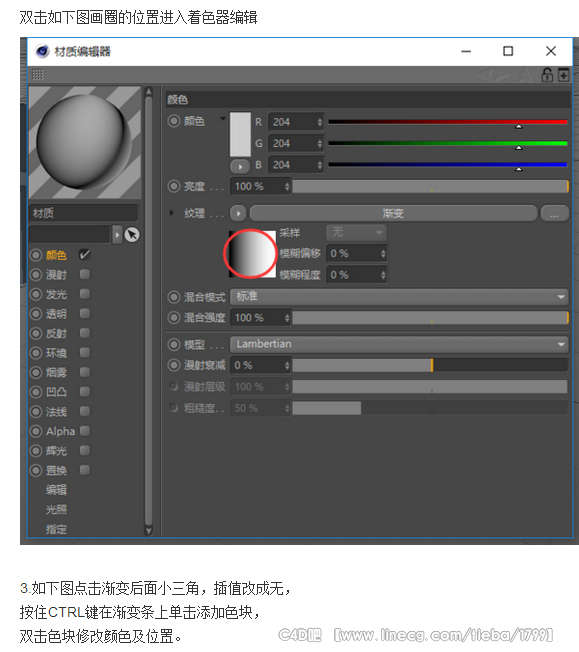579x652 pixels.
Task: Select the 颜色 channel in the list
Action: (56, 255)
